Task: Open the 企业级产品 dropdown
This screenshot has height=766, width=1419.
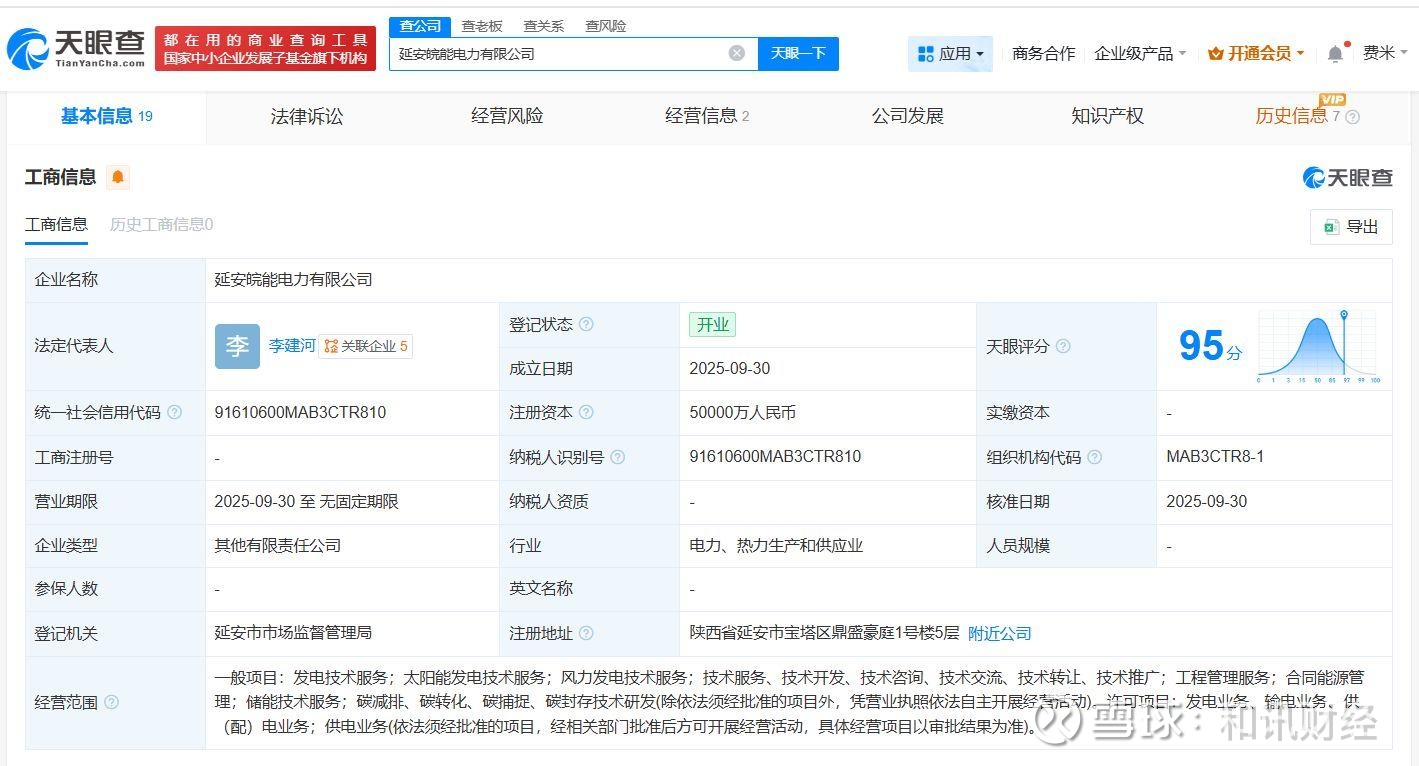Action: [1140, 54]
